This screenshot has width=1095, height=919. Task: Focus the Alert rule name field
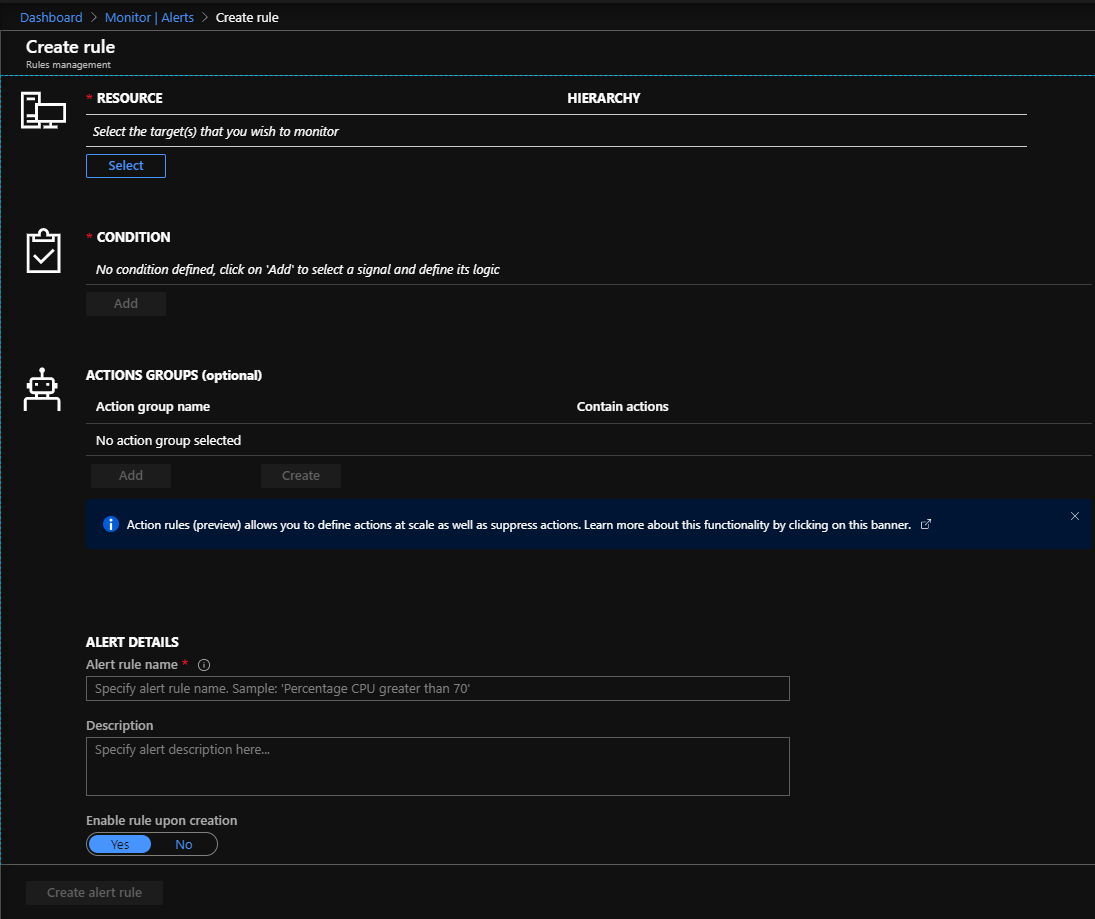point(438,689)
